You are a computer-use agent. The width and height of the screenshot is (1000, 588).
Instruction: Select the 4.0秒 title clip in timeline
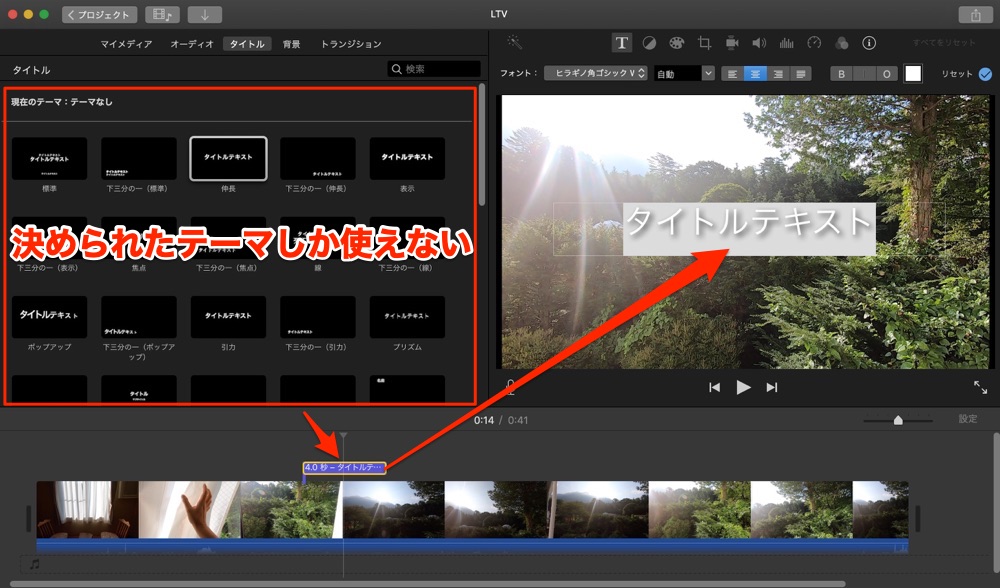pyautogui.click(x=344, y=467)
